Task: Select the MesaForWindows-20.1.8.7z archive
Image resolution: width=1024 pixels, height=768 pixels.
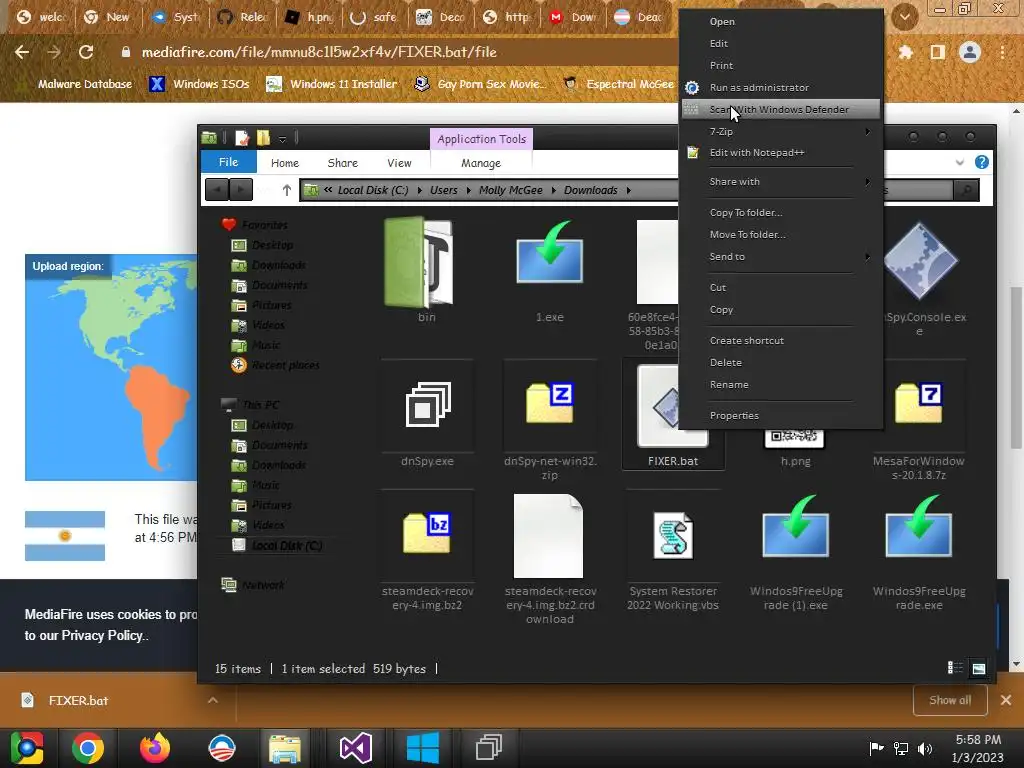Action: [x=919, y=403]
